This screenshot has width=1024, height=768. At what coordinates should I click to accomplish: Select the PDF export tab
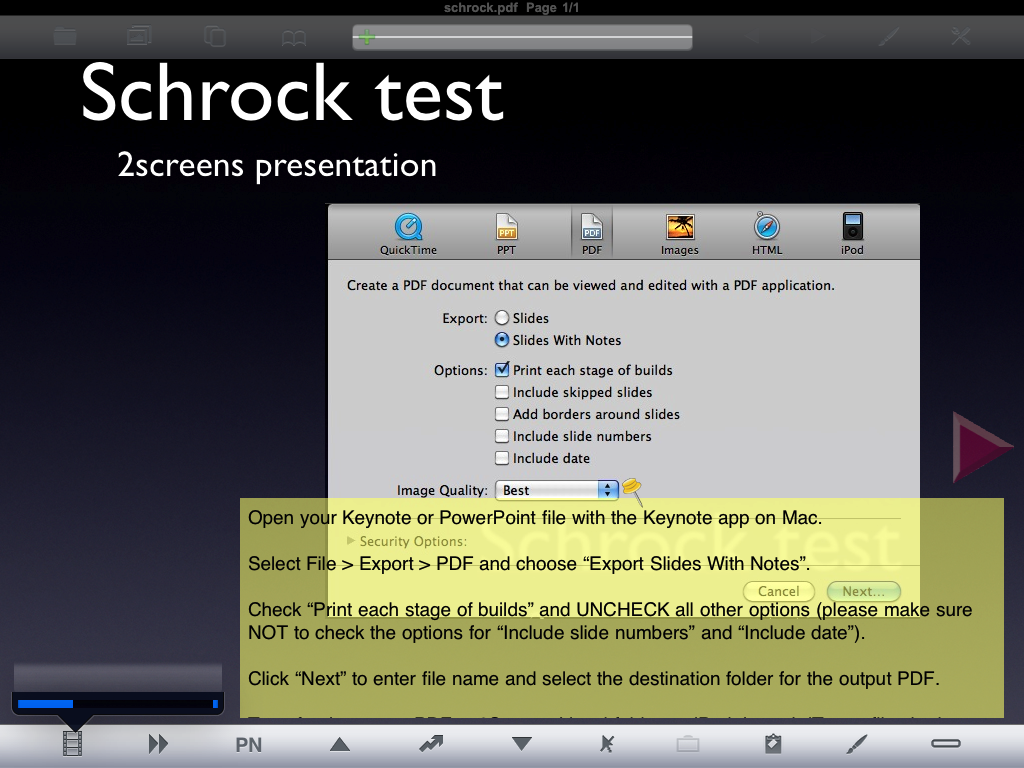click(x=592, y=233)
